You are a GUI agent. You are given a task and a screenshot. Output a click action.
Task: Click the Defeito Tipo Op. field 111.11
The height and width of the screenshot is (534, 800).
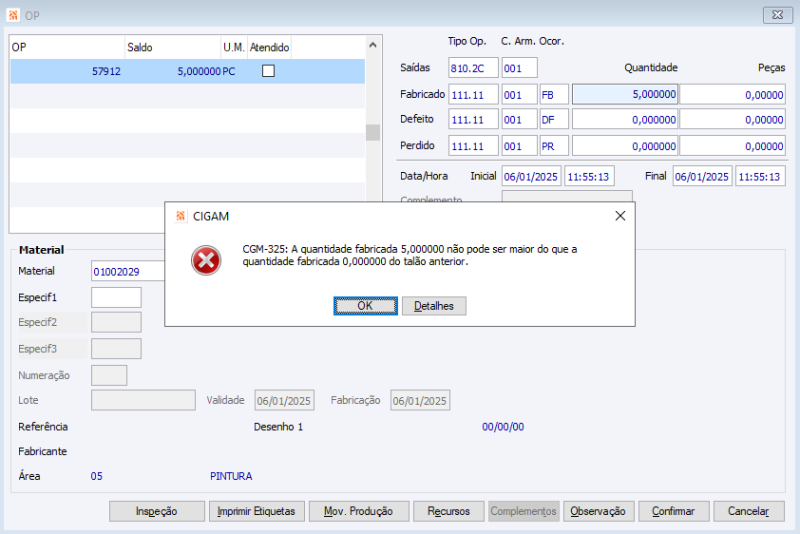tap(473, 119)
